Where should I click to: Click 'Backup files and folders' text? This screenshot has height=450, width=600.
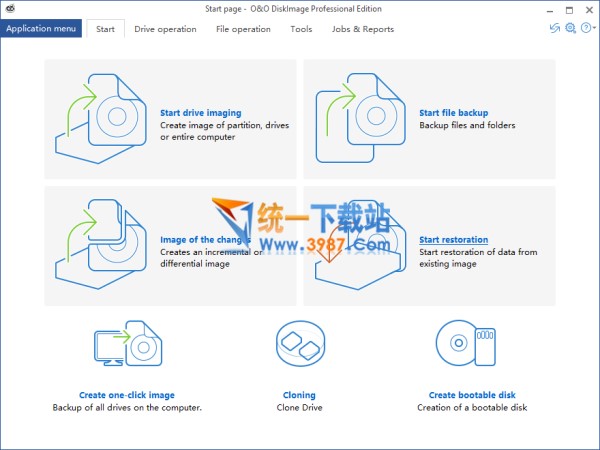tap(467, 125)
